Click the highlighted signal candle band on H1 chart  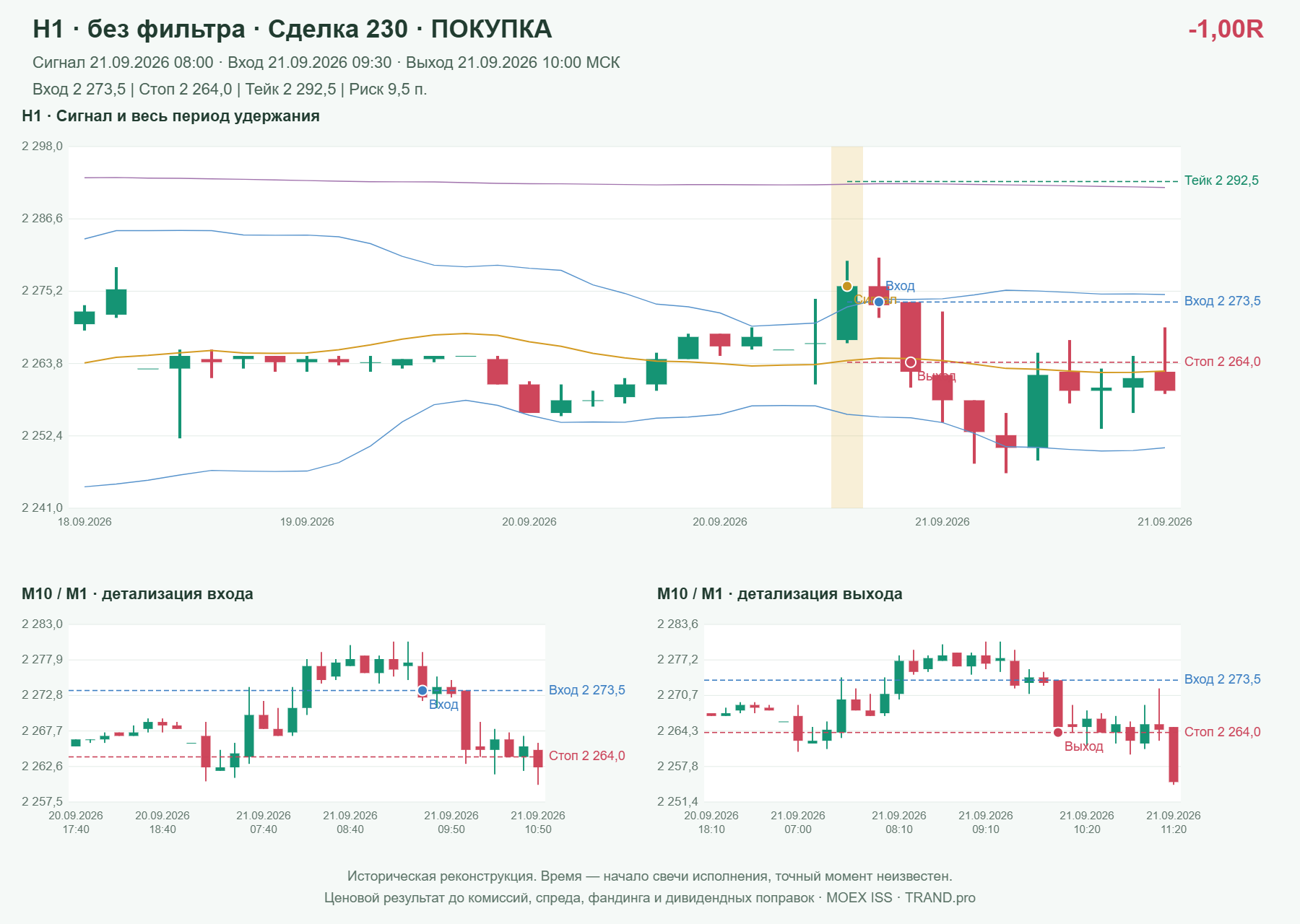(x=847, y=327)
